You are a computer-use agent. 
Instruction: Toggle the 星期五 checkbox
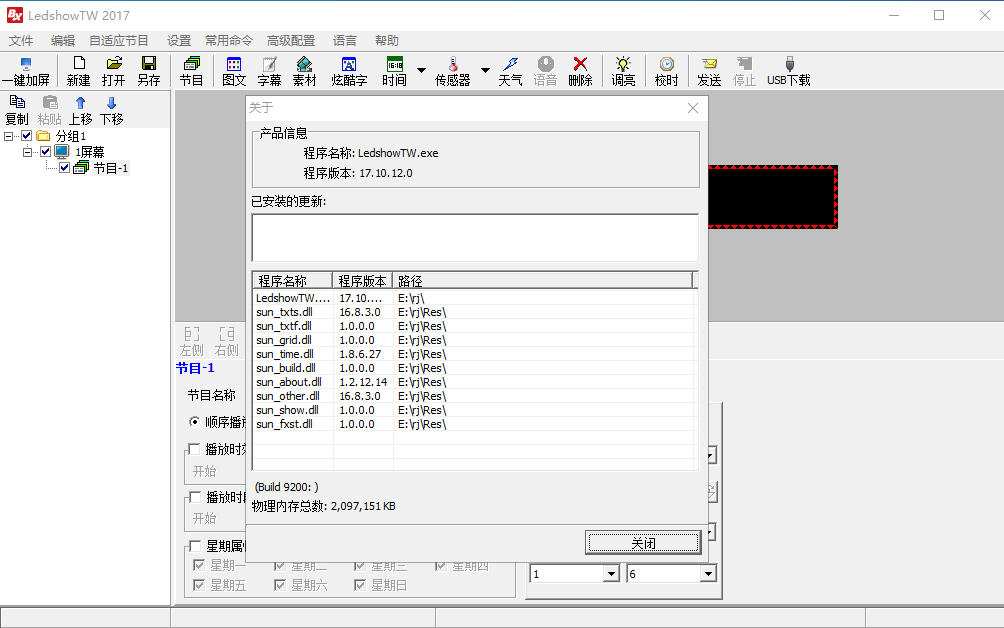198,585
